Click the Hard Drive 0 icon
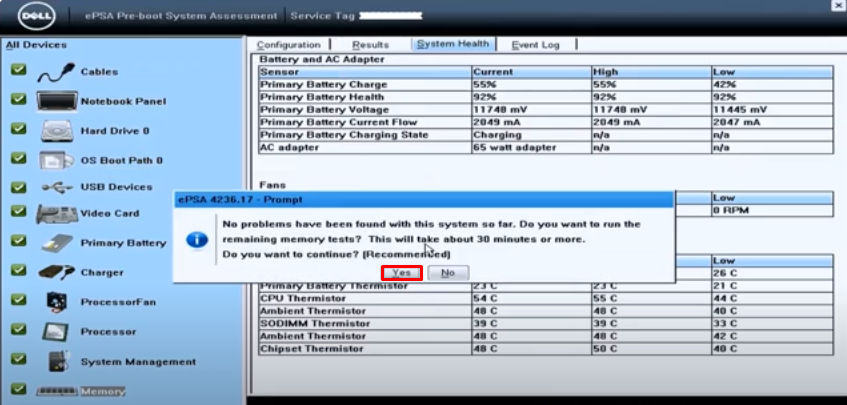The height and width of the screenshot is (405, 847). click(56, 131)
